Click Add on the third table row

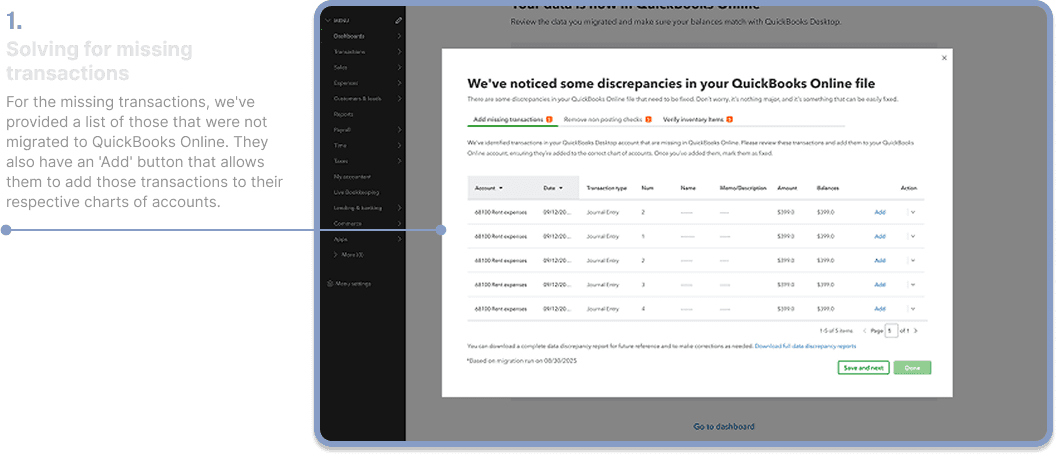(x=880, y=260)
